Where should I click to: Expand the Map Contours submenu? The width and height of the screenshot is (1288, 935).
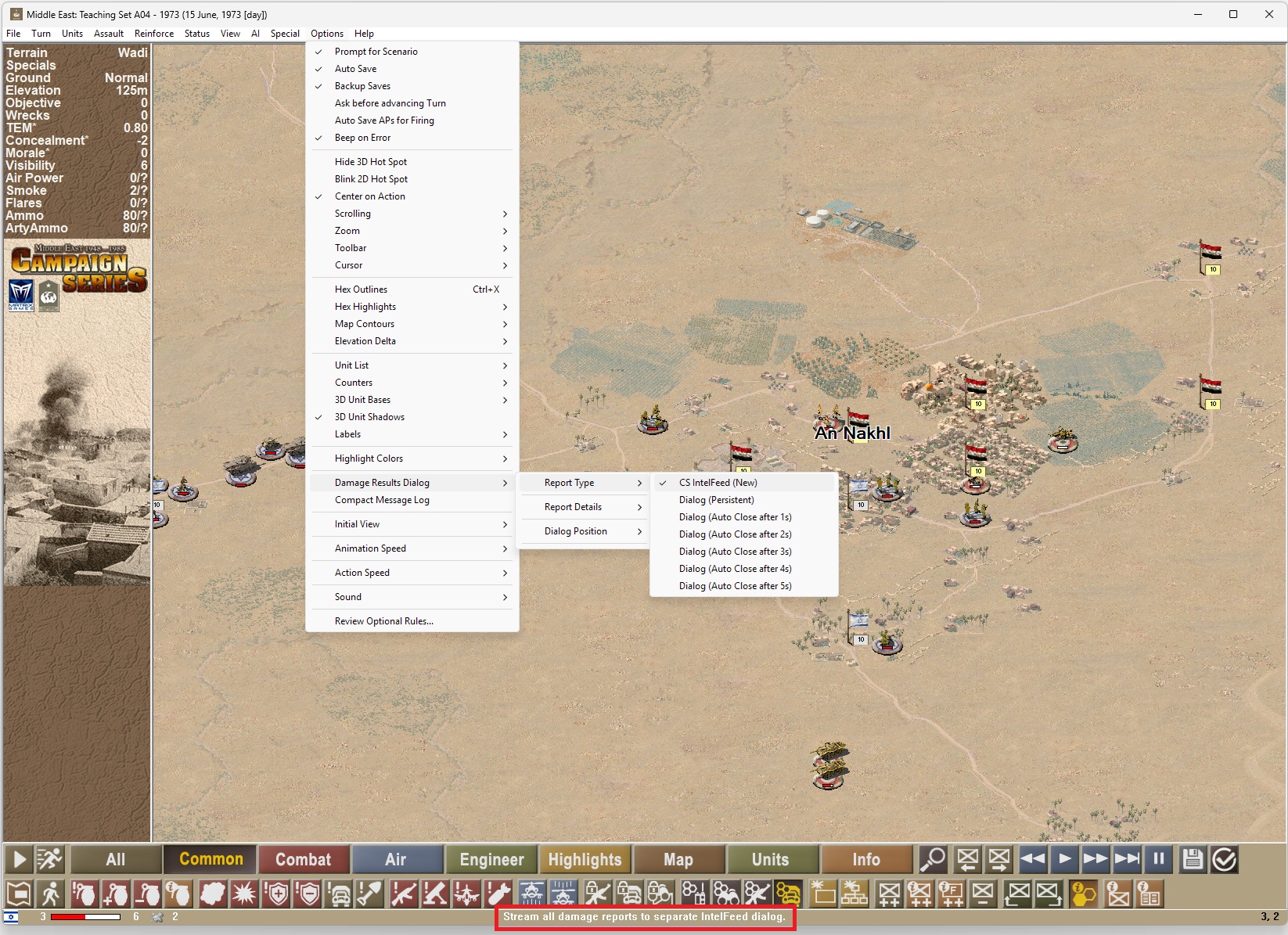(x=412, y=324)
